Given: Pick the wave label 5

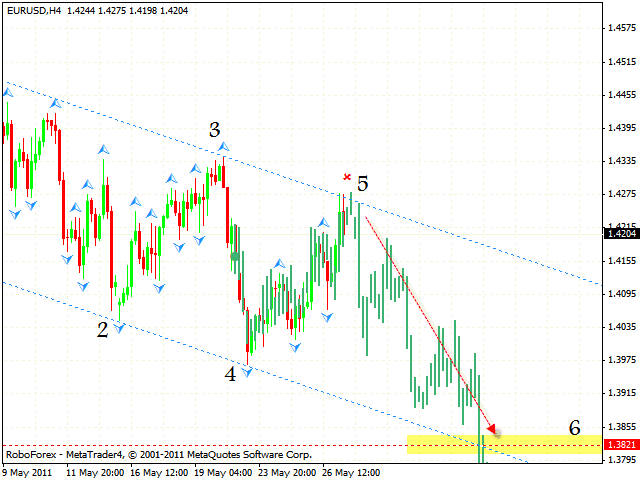Looking at the screenshot, I should (x=362, y=184).
